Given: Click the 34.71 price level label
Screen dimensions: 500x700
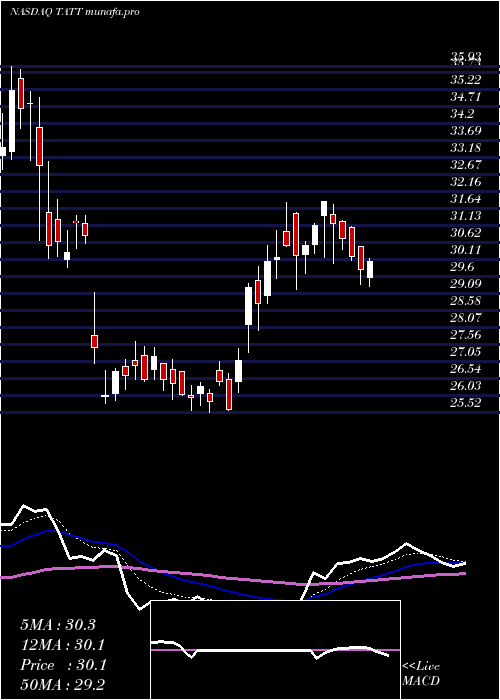Looking at the screenshot, I should (x=466, y=96).
